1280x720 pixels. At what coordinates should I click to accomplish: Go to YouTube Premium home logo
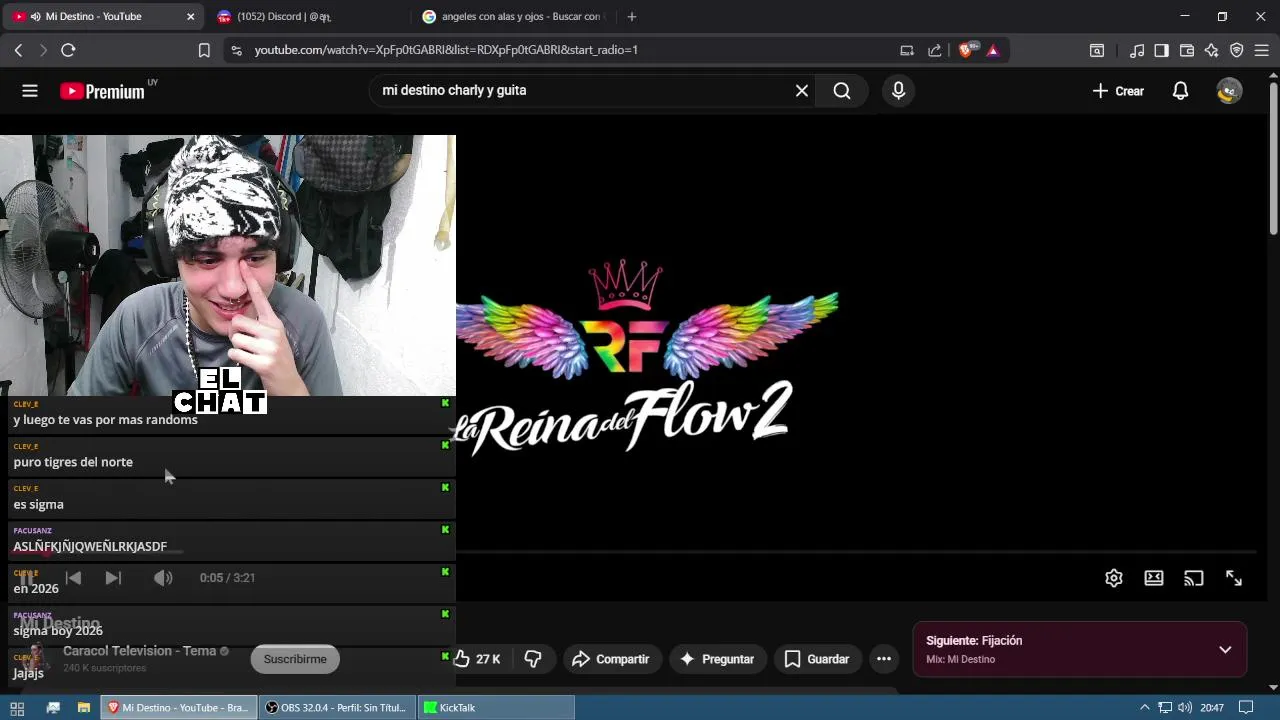click(102, 91)
